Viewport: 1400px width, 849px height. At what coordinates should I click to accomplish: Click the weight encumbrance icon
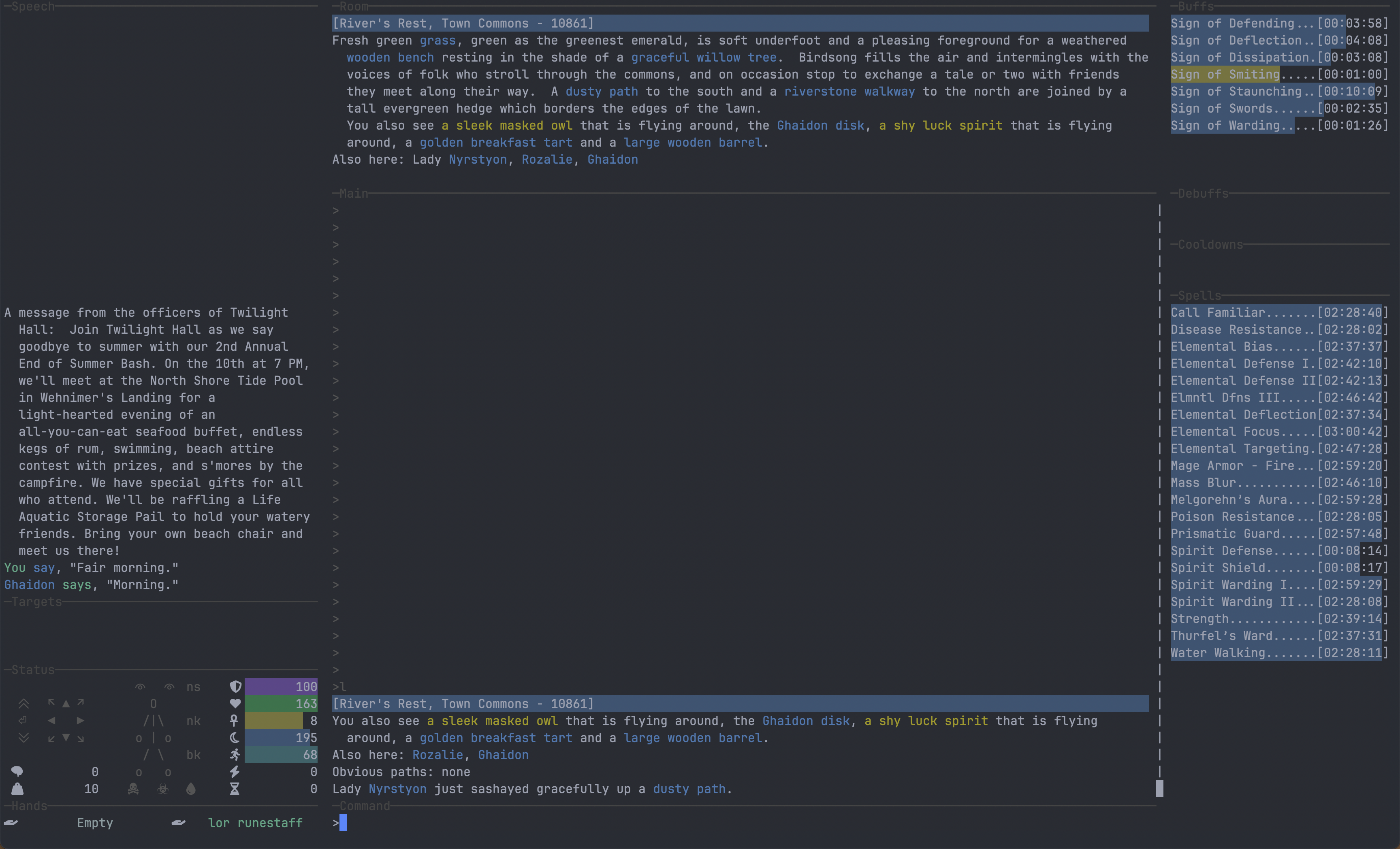[17, 789]
